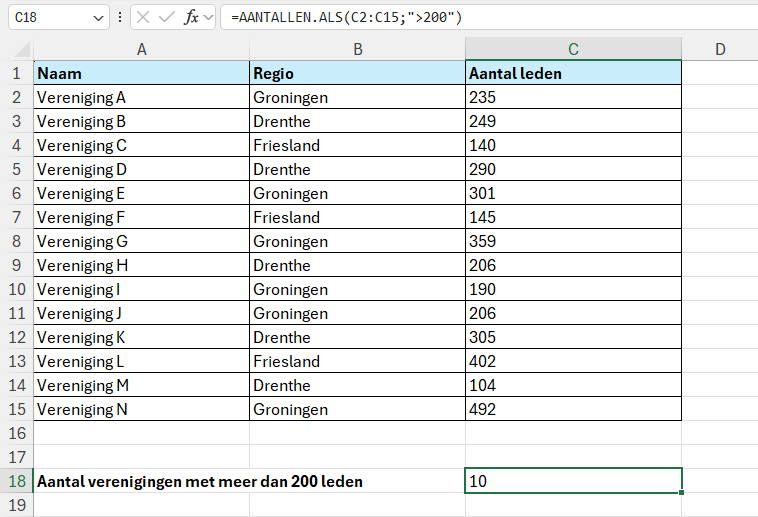Image resolution: width=758 pixels, height=517 pixels.
Task: Open the Name Box dropdown arrow
Action: point(97,18)
